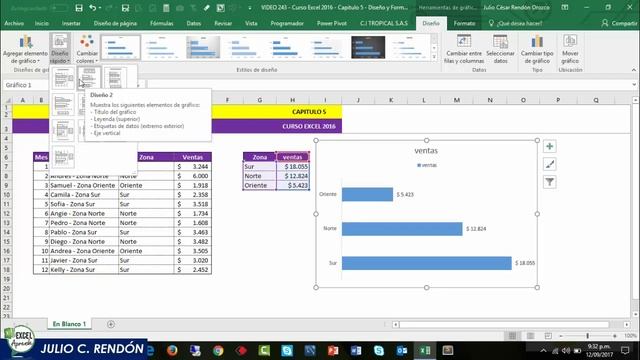The image size is (640, 360).
Task: Click chart styles brush button
Action: (x=550, y=164)
